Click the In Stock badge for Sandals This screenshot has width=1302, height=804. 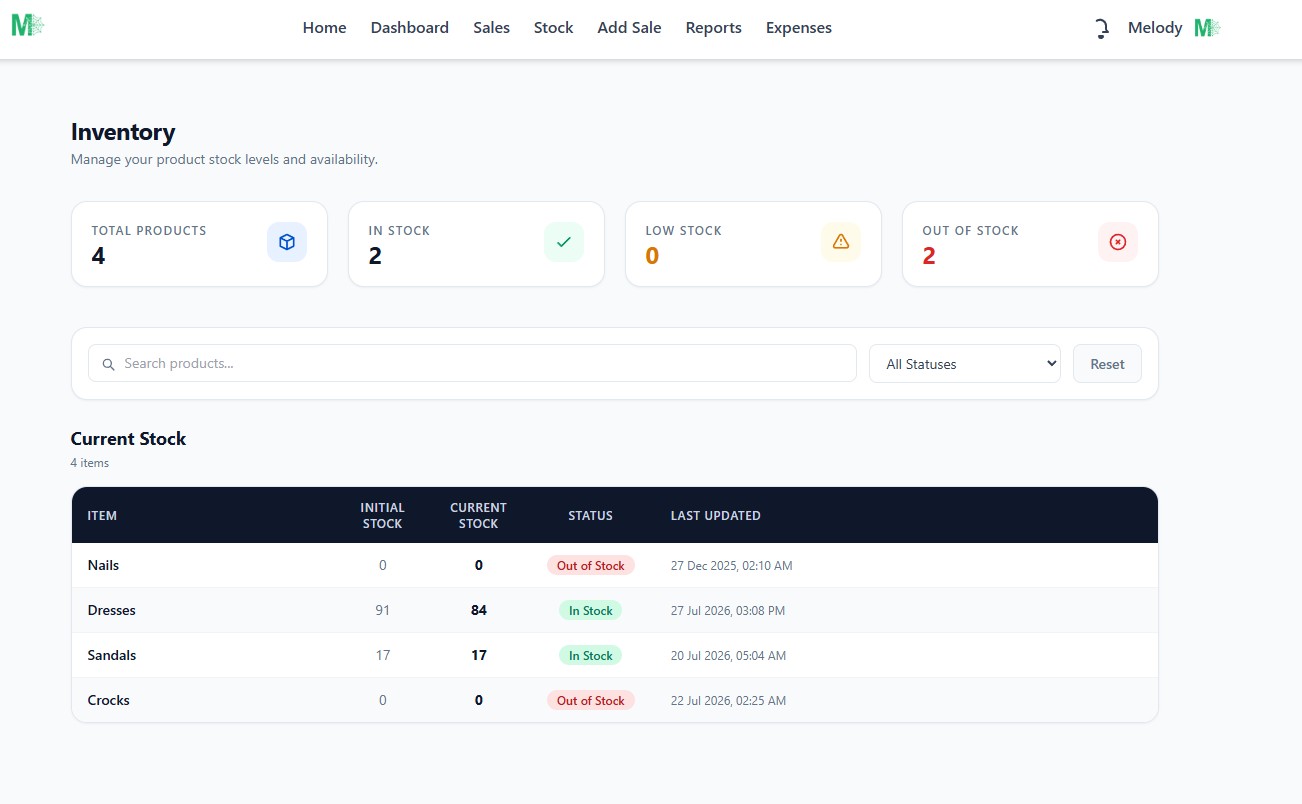[591, 656]
